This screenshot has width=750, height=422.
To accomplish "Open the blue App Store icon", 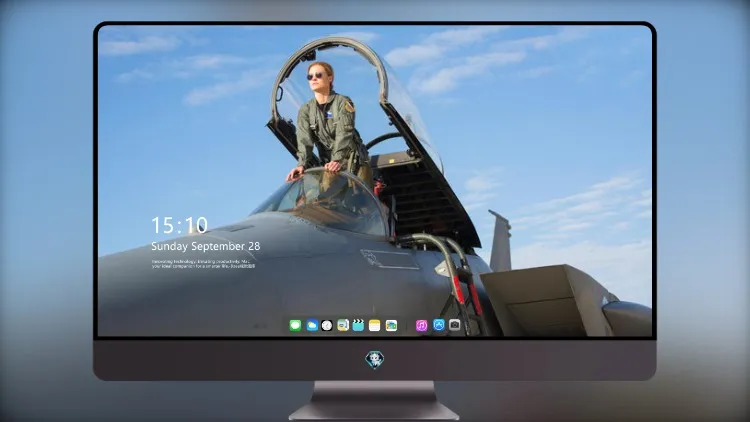I will 439,325.
